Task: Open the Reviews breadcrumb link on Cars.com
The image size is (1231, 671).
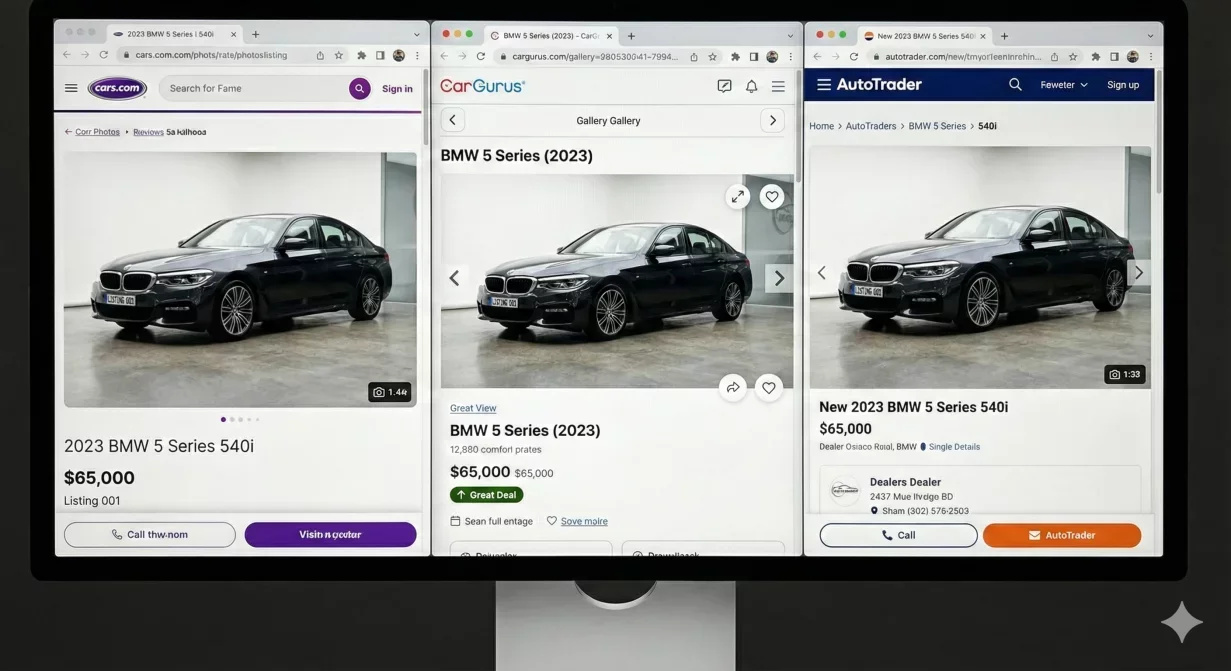Action: pyautogui.click(x=148, y=132)
